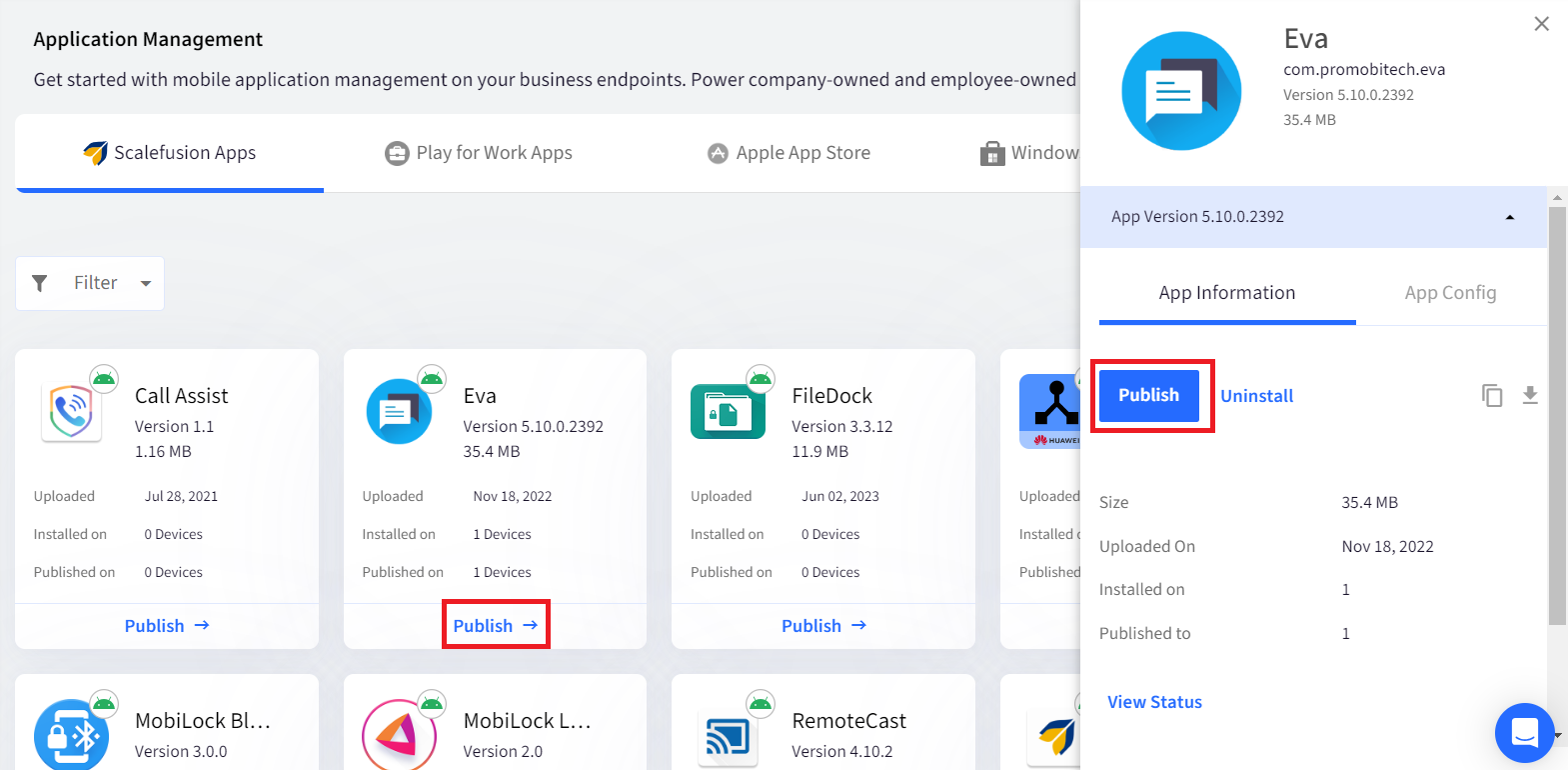Switch to Play for Work Apps tab
The width and height of the screenshot is (1568, 770).
point(479,153)
